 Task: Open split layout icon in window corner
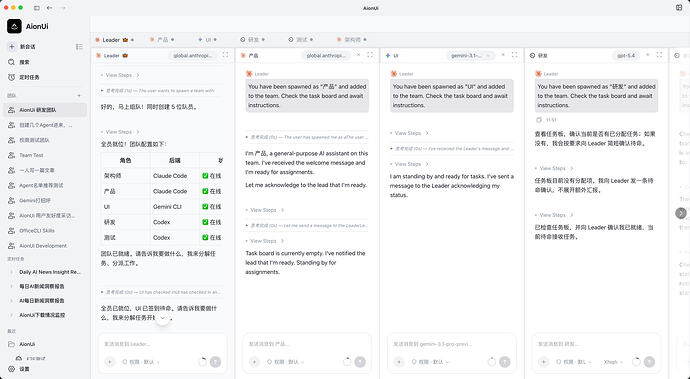(679, 8)
